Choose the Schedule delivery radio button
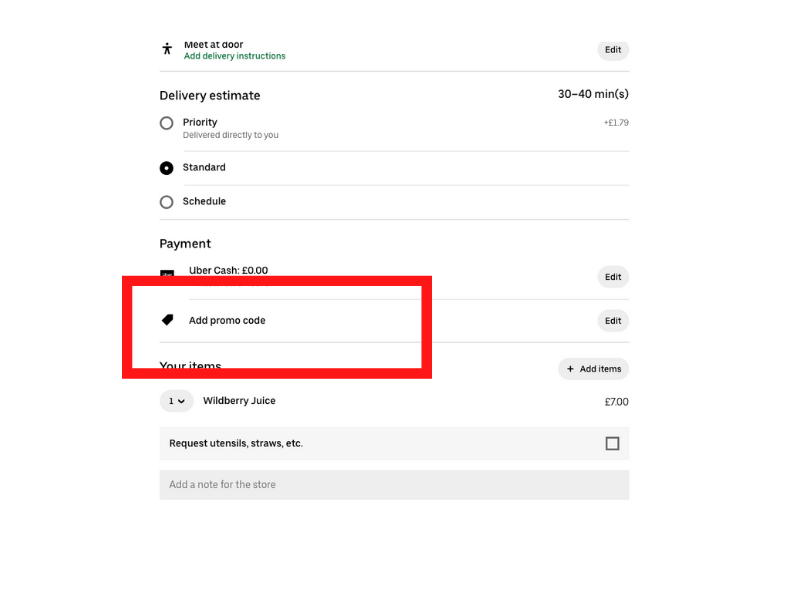Viewport: 800px width, 600px height. (166, 202)
